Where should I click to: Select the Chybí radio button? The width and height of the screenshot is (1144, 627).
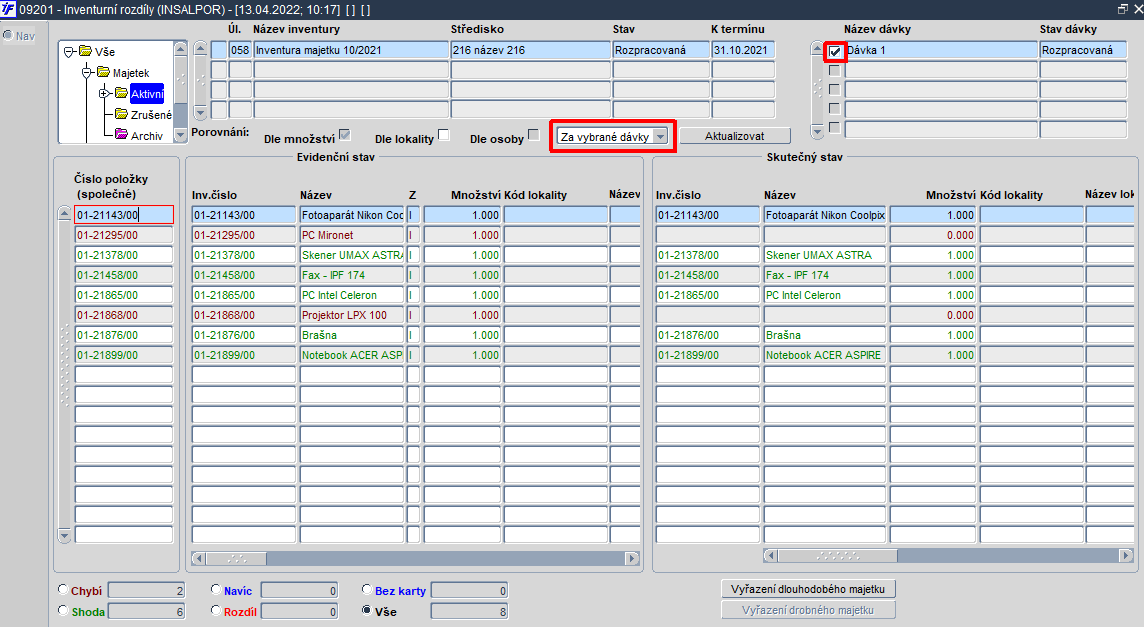[x=63, y=590]
